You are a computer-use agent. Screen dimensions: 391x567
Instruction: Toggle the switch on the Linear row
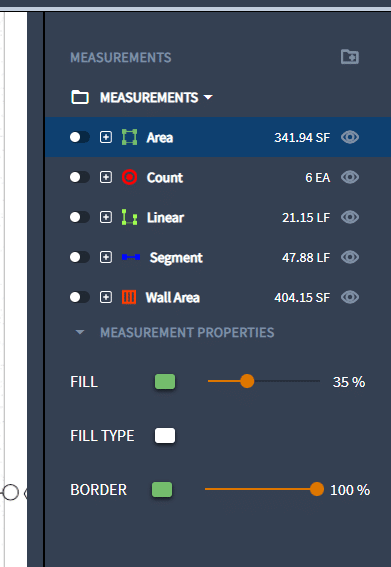click(80, 217)
